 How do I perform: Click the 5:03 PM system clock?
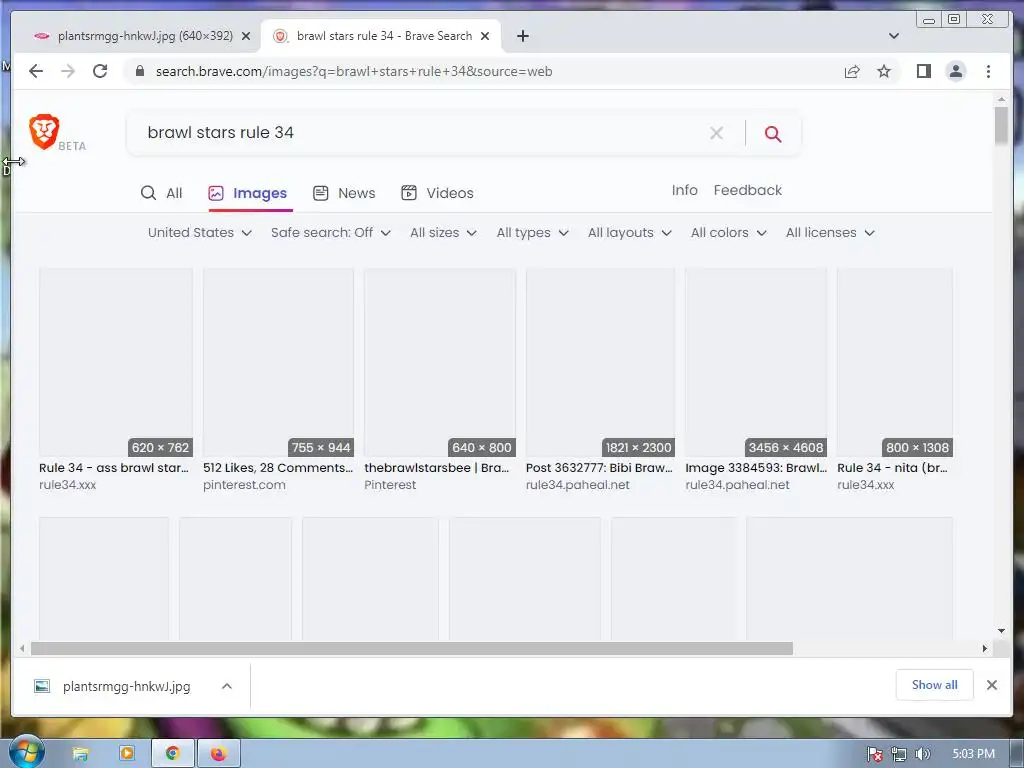[x=973, y=754]
